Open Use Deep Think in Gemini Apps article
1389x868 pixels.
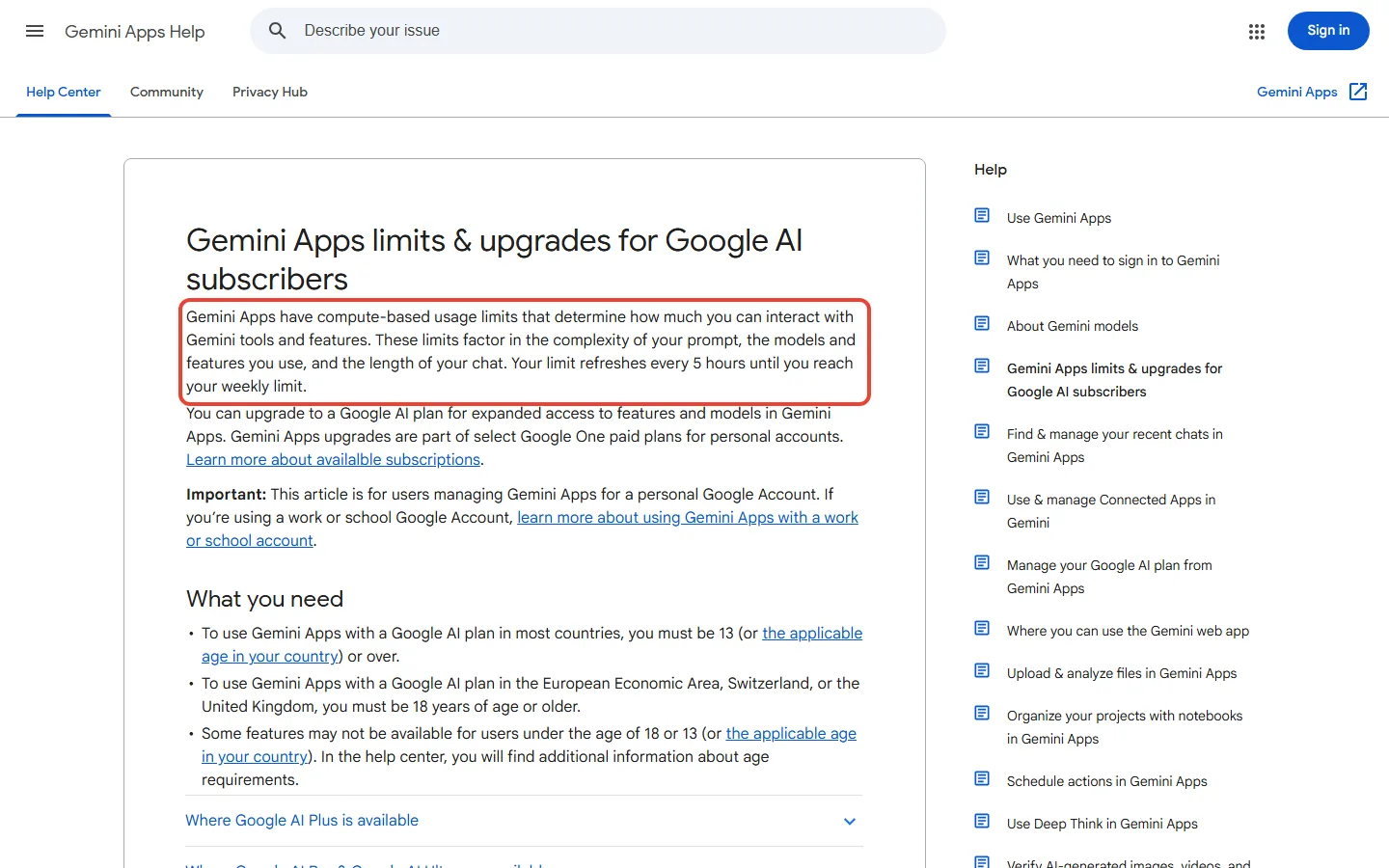click(x=1103, y=824)
